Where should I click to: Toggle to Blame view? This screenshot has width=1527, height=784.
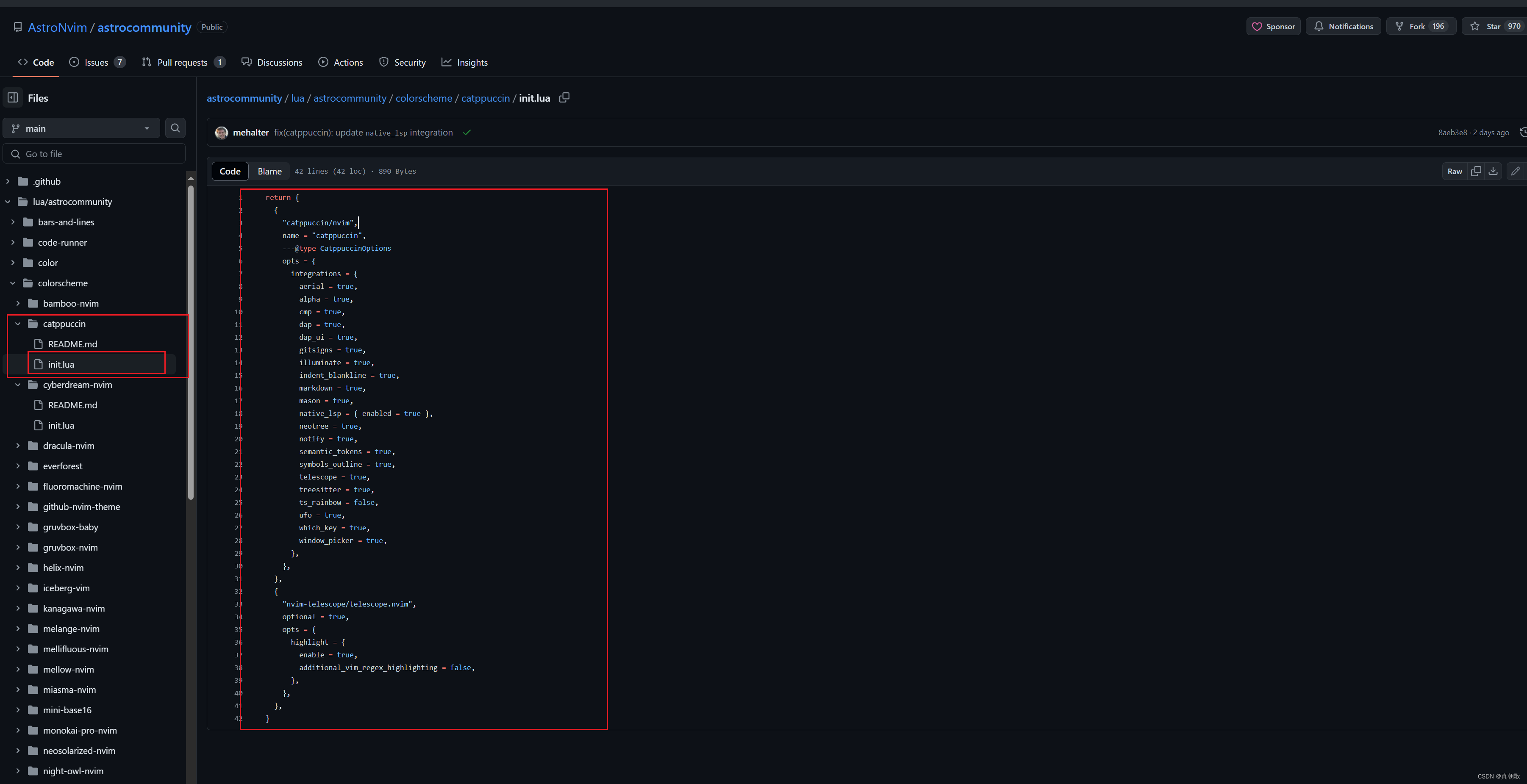point(269,171)
